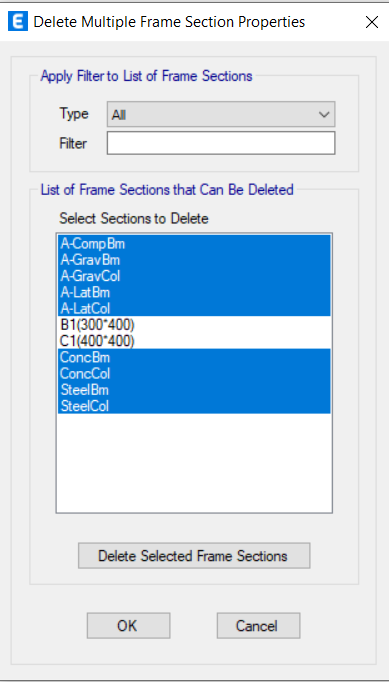
Task: Click the Cancel button
Action: coord(258,626)
